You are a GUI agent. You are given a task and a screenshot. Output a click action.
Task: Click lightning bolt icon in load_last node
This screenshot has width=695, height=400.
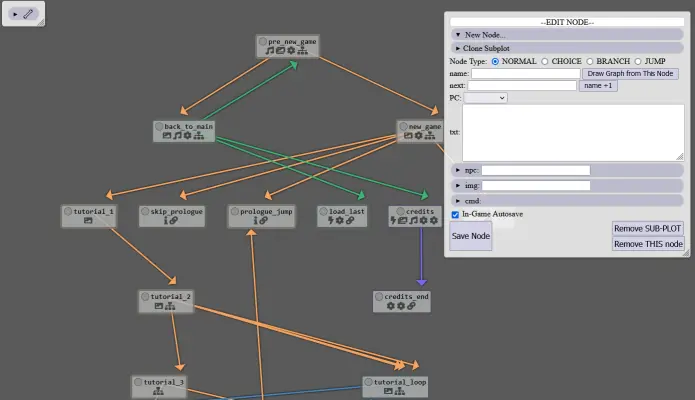pos(330,220)
